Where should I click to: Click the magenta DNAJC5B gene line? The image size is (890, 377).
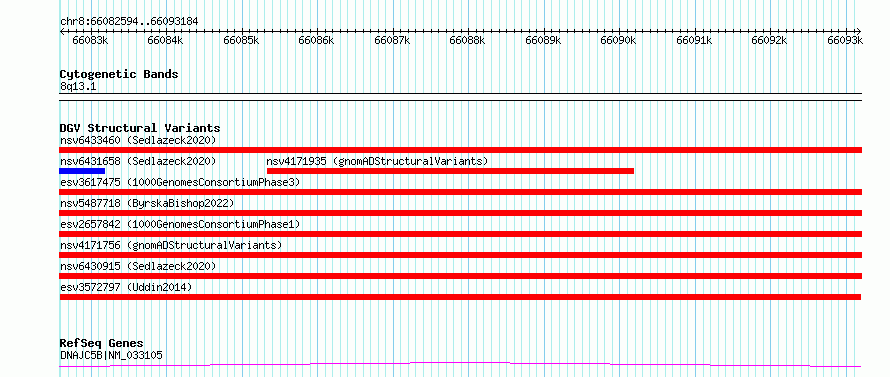tap(460, 365)
